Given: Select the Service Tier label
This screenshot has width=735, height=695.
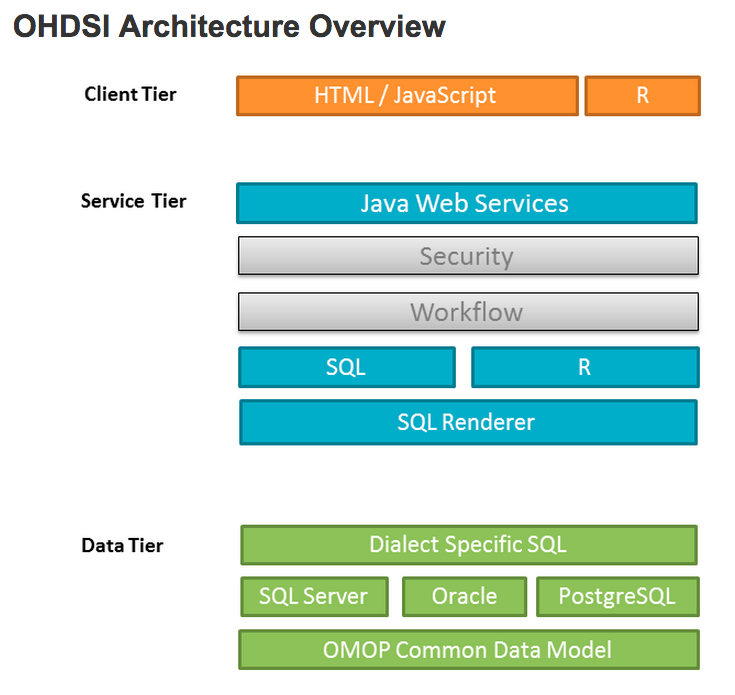Looking at the screenshot, I should click(x=133, y=201).
